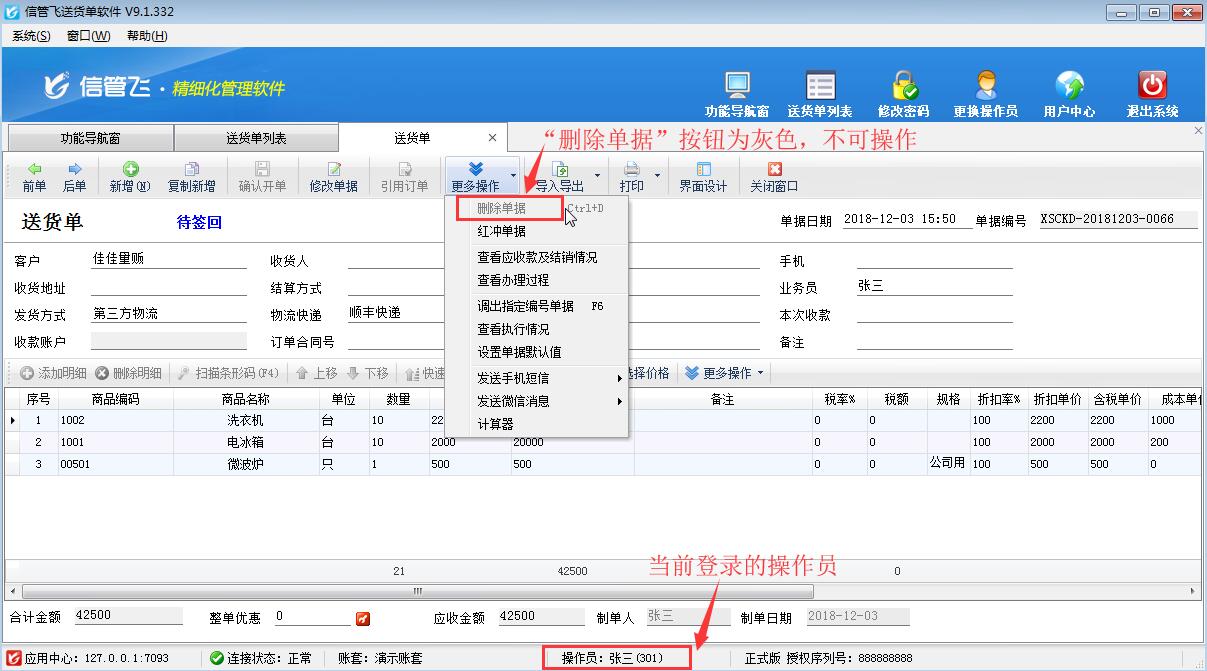
Task: Open the 系统(S) menu
Action: [x=30, y=35]
